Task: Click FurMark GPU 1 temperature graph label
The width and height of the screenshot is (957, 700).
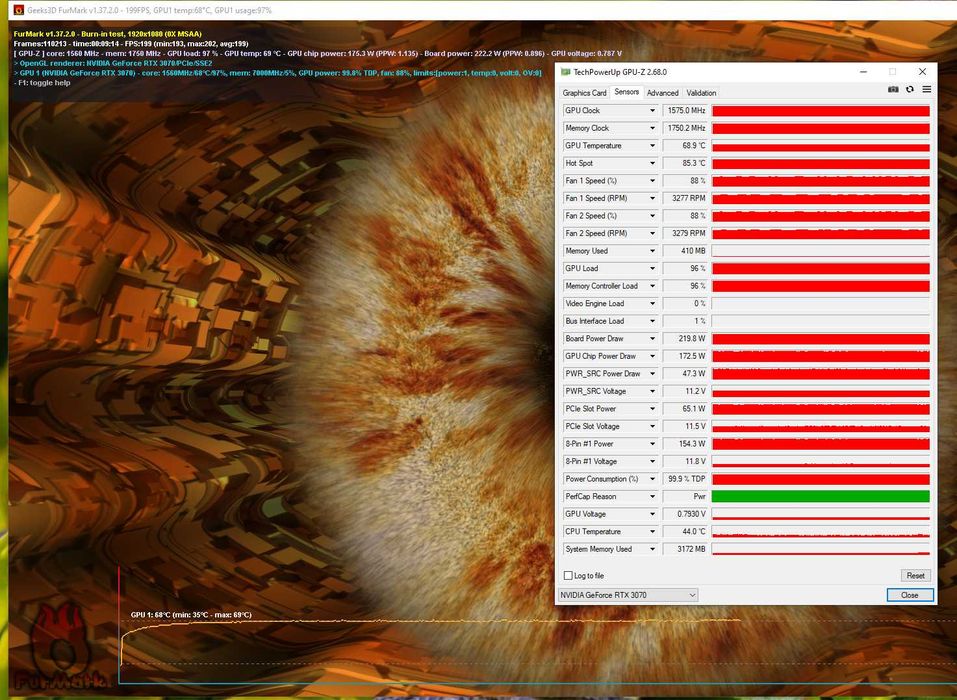Action: coord(191,615)
